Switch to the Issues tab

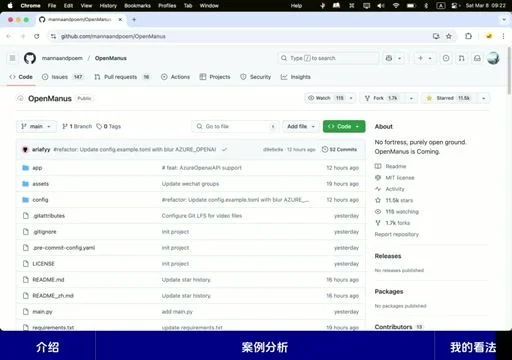62,77
